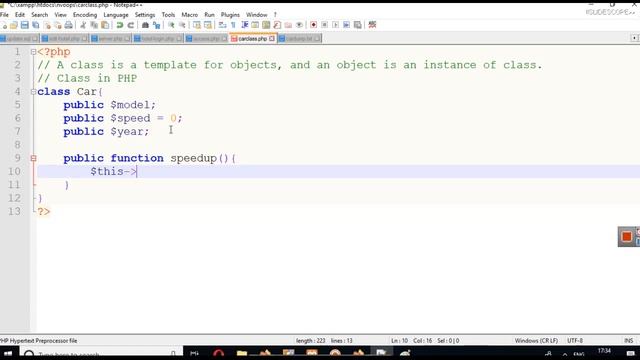Open the User Defined Language icon
The width and height of the screenshot is (640, 360).
(x=255, y=25)
